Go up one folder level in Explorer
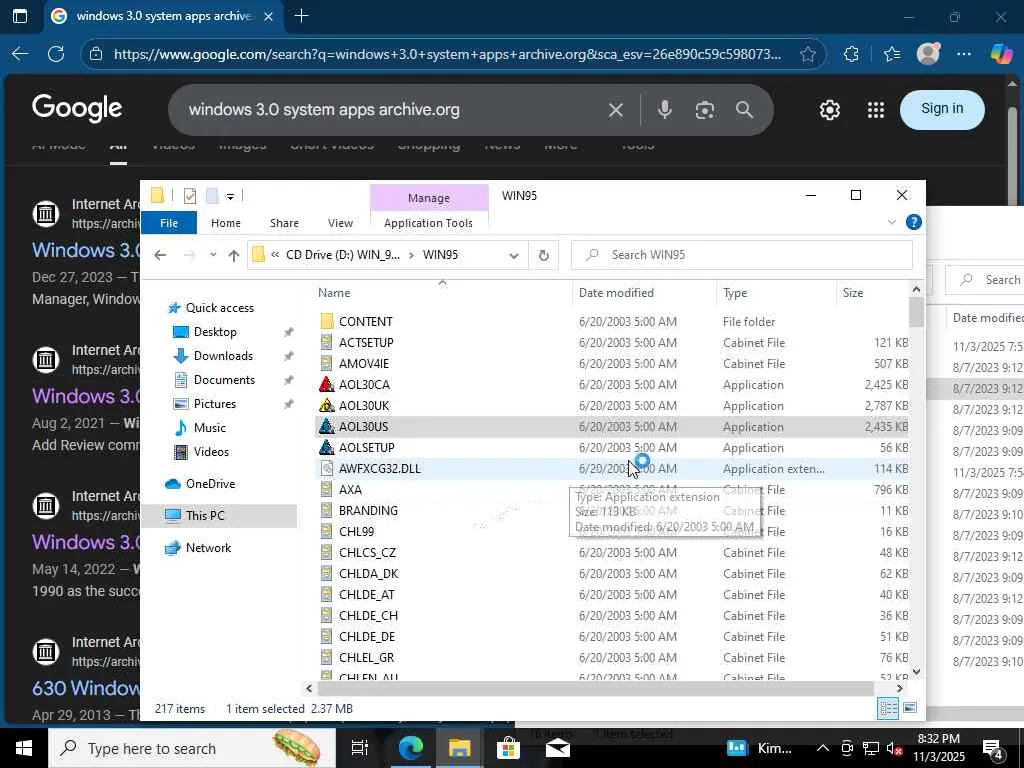The width and height of the screenshot is (1024, 768). pyautogui.click(x=234, y=255)
